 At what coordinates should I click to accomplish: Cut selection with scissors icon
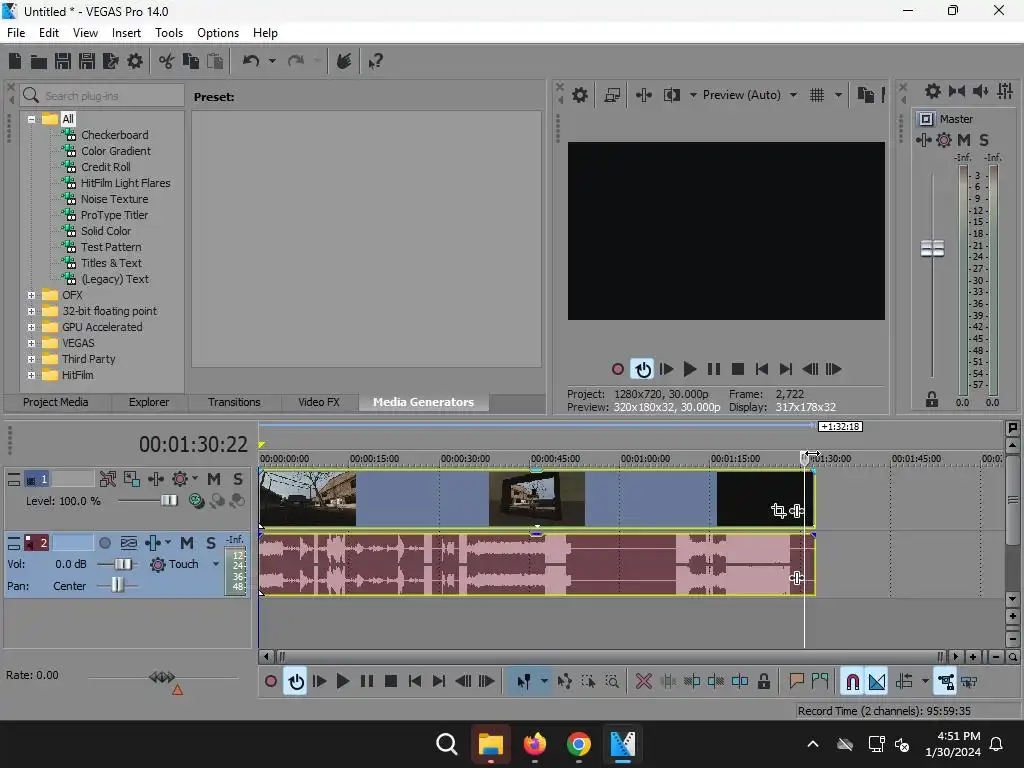pos(167,61)
